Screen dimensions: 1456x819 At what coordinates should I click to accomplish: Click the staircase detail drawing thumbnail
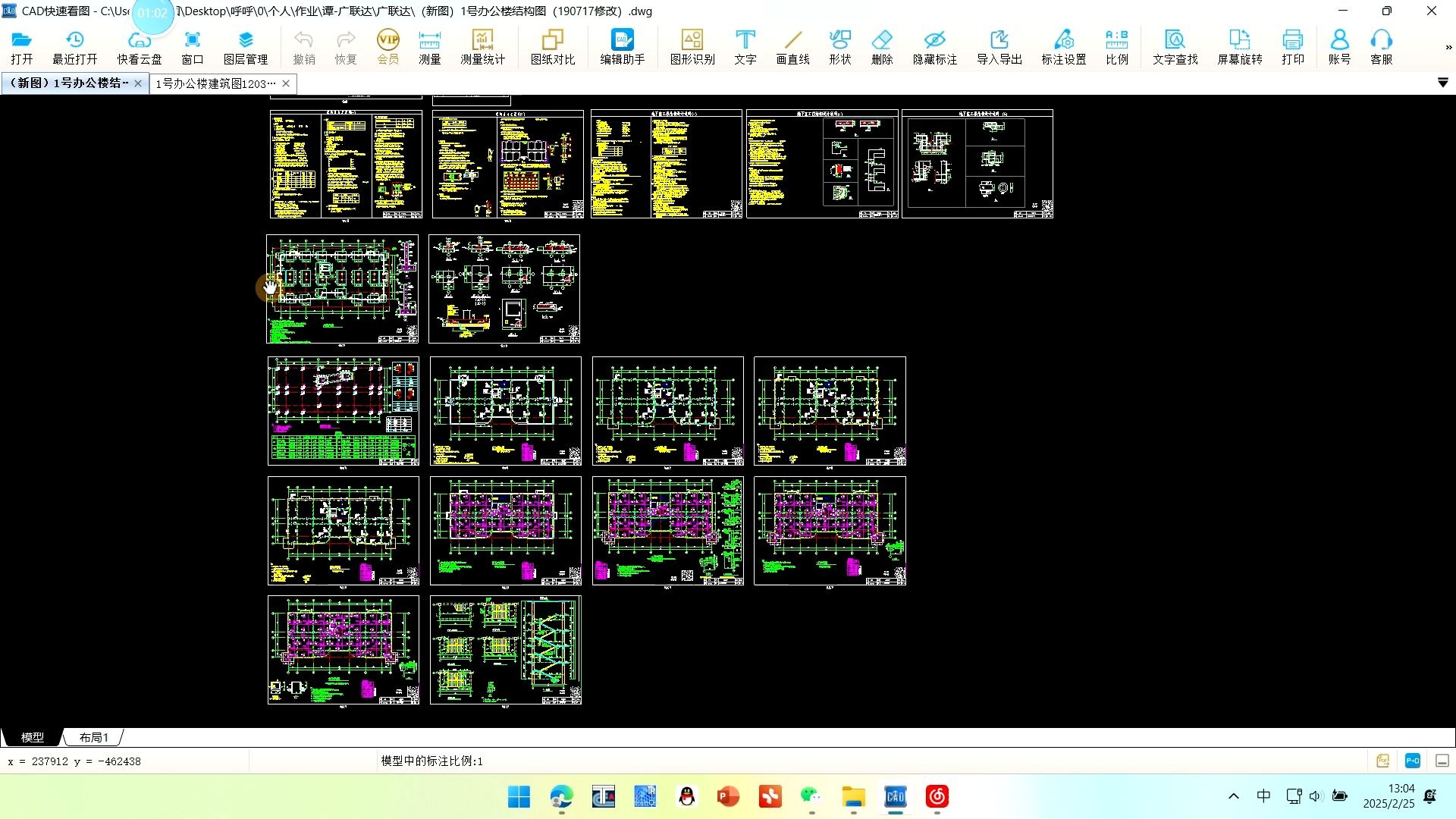pyautogui.click(x=505, y=650)
